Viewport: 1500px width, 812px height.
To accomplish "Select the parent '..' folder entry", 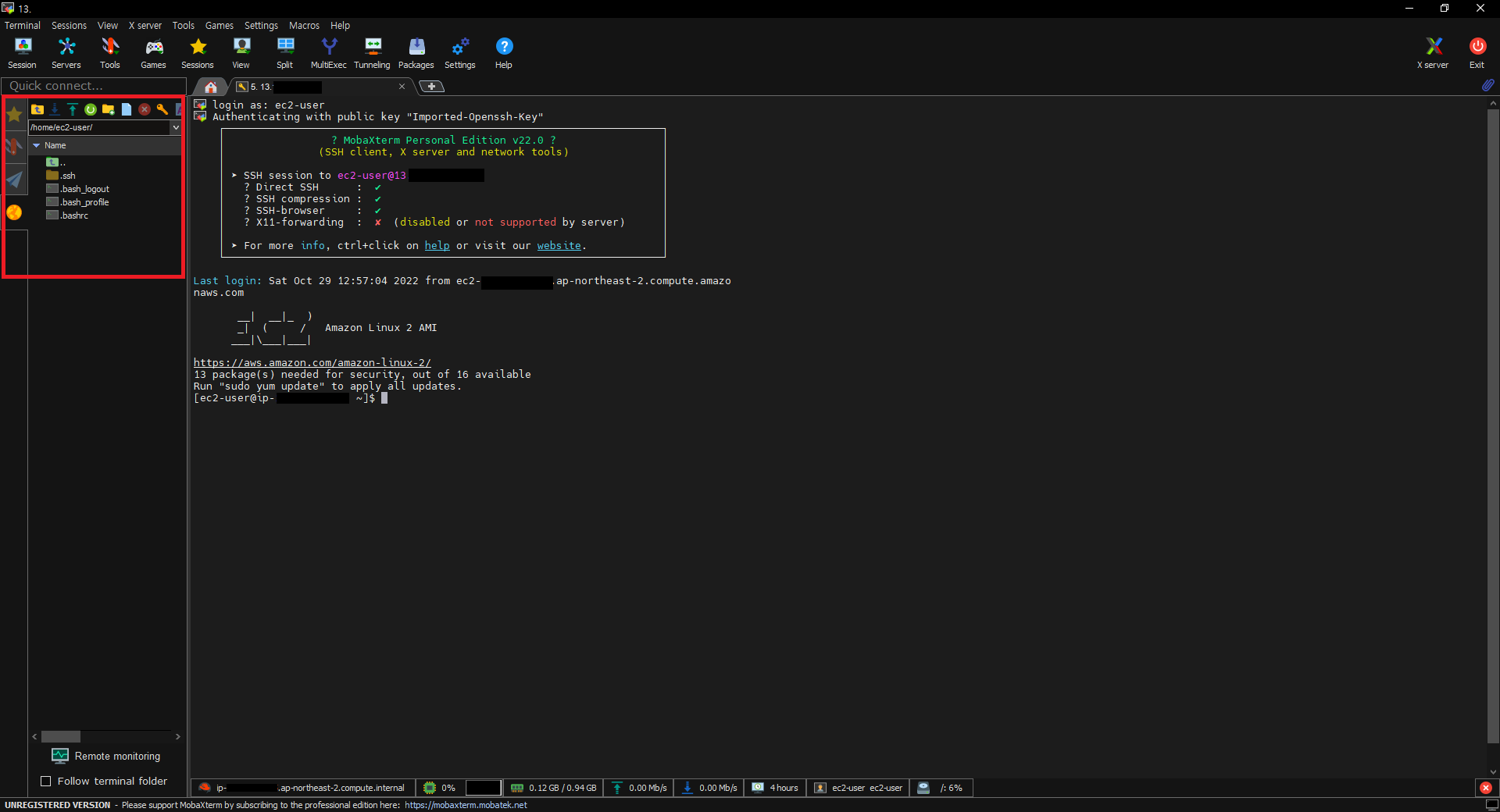I will (55, 162).
